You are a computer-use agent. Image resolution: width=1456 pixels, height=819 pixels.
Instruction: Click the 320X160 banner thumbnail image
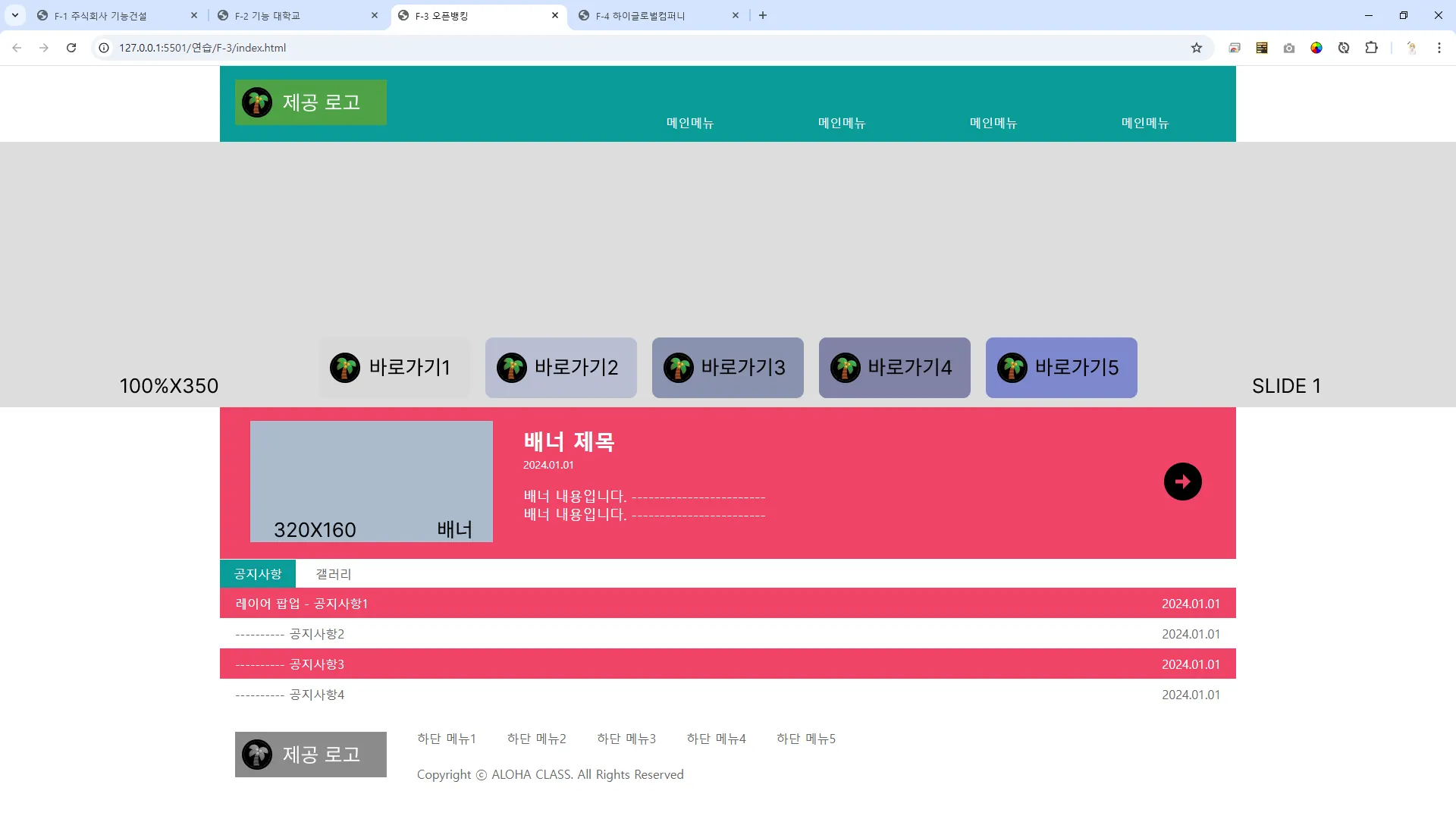372,482
